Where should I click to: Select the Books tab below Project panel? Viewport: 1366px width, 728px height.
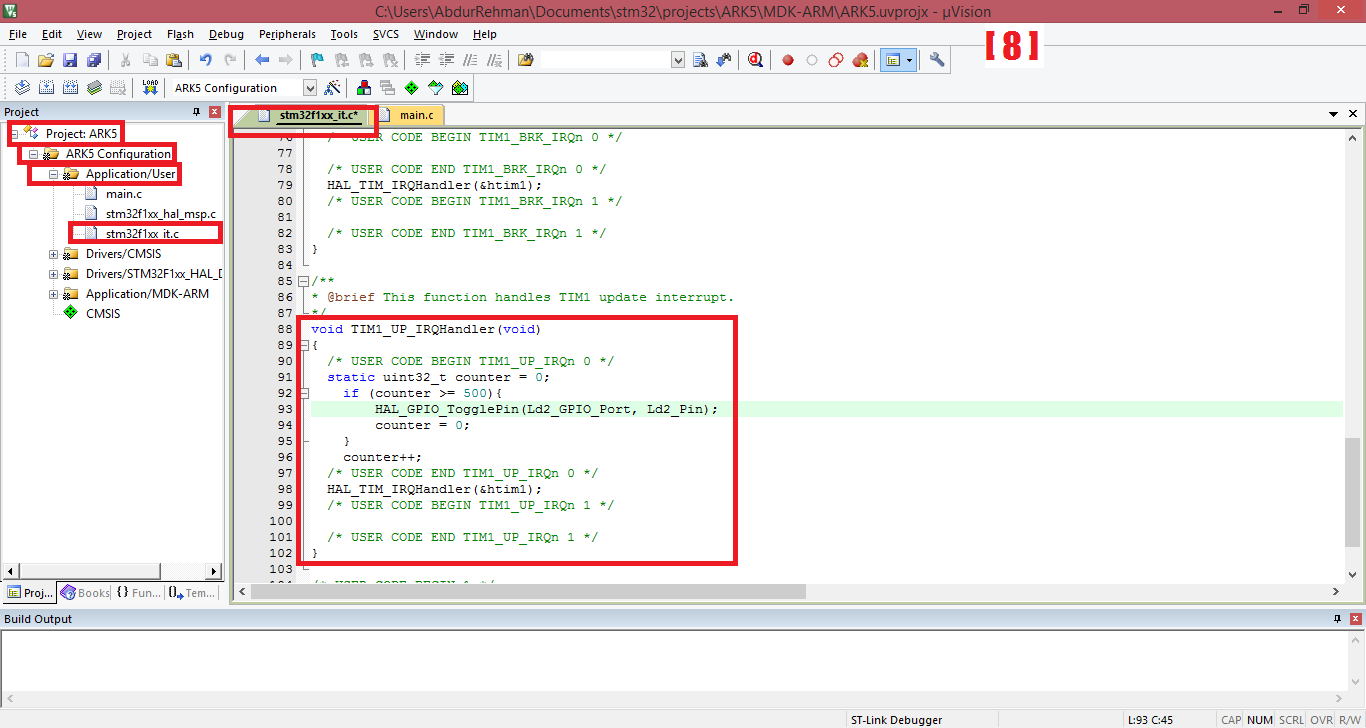point(84,592)
